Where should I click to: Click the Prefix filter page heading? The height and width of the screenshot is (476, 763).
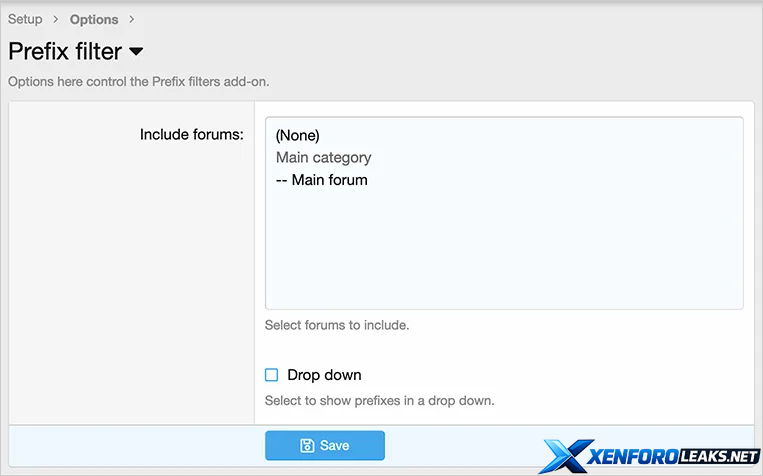point(65,51)
